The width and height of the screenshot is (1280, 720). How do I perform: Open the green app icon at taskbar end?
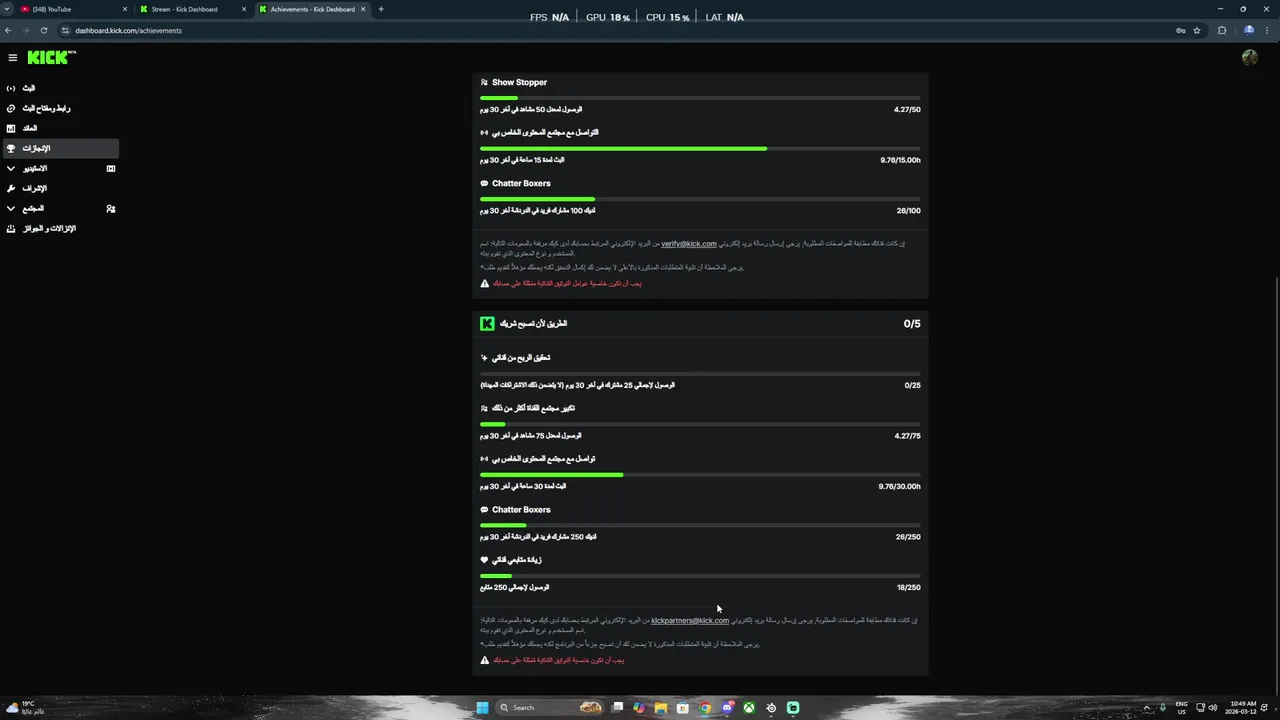[x=793, y=707]
